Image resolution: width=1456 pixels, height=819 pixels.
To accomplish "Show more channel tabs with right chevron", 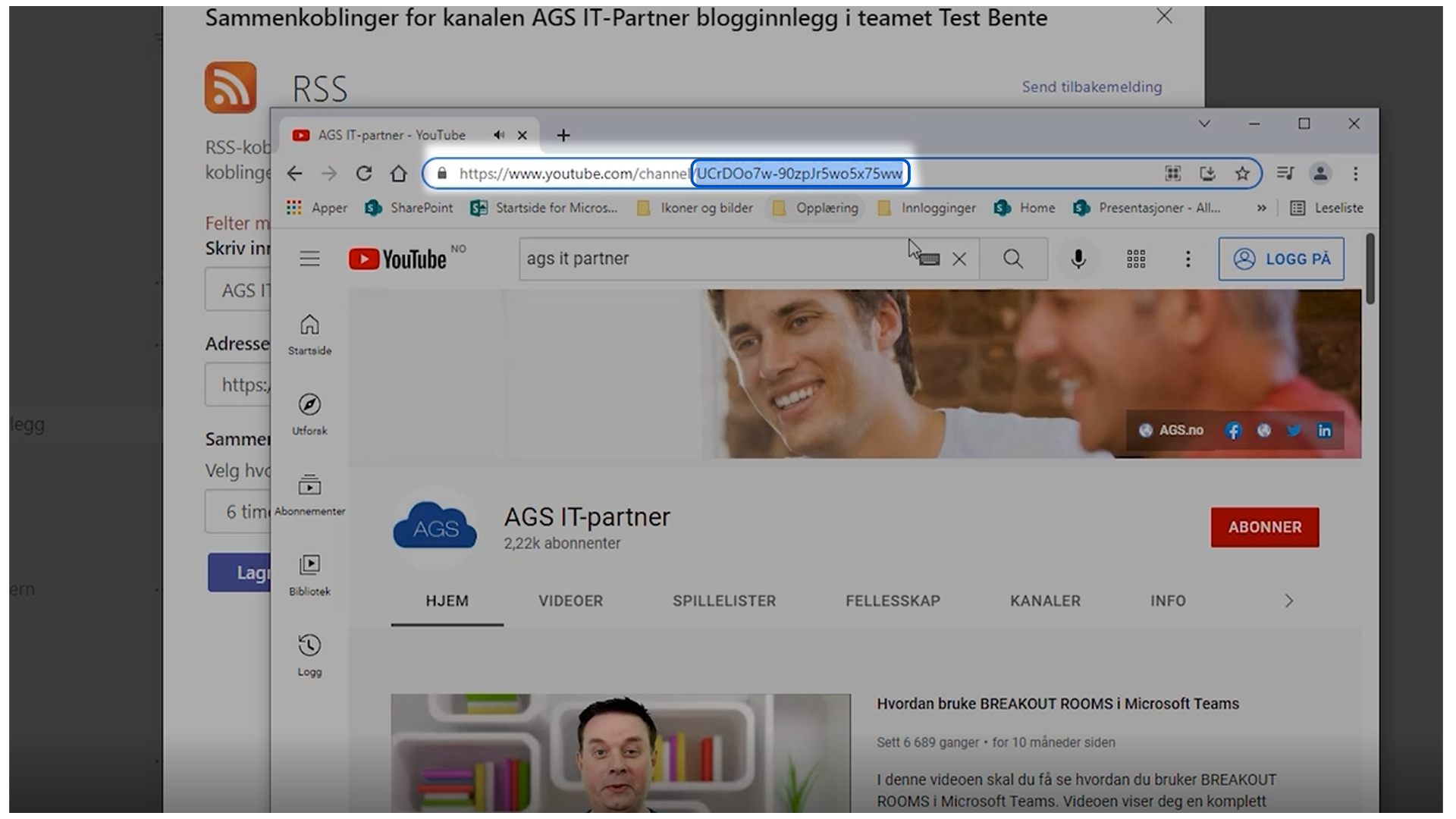I will [x=1289, y=601].
